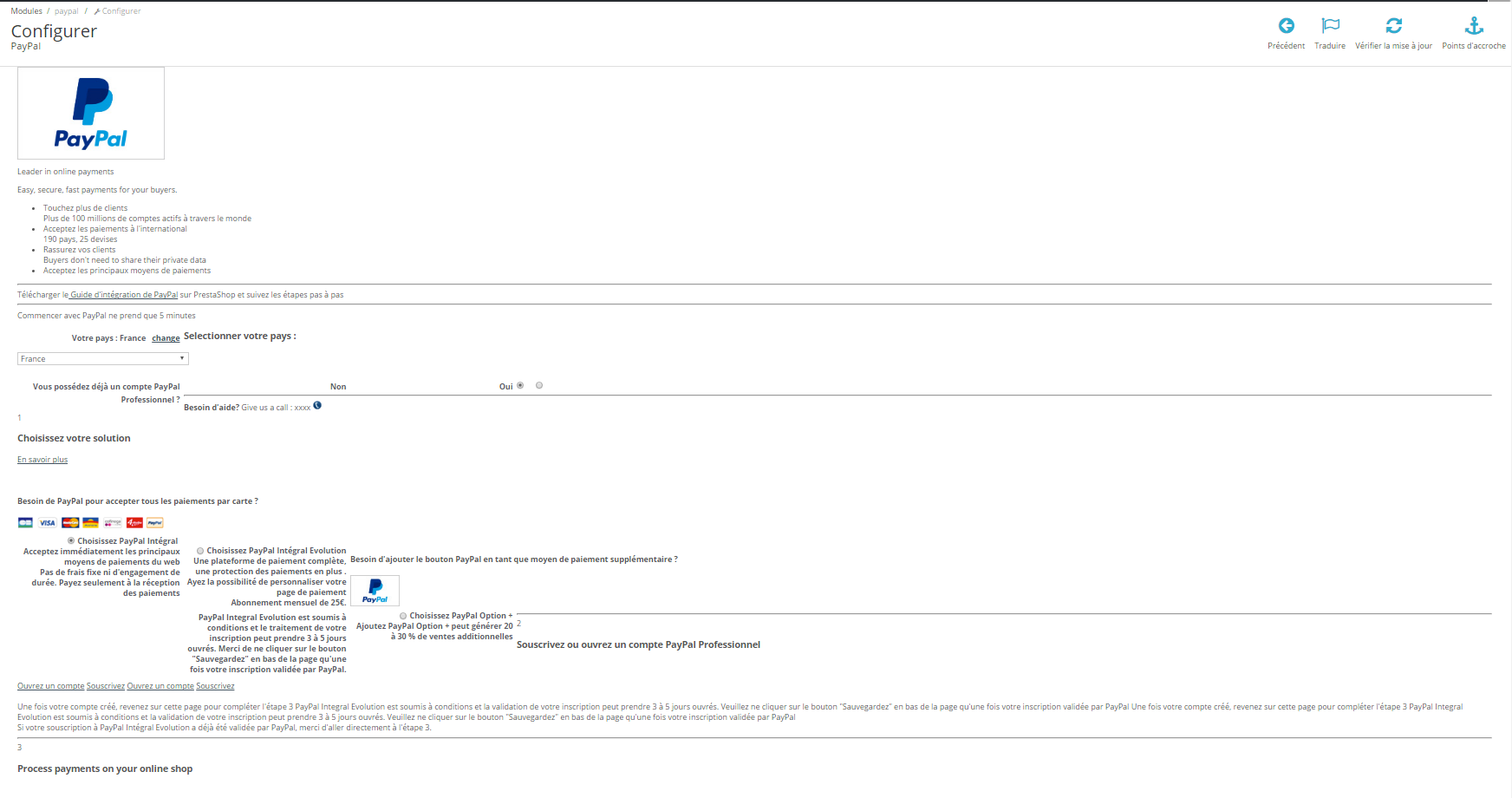Screen dimensions: 1512x798
Task: Click the Abonnement mensuel de 25€ text
Action: (289, 603)
